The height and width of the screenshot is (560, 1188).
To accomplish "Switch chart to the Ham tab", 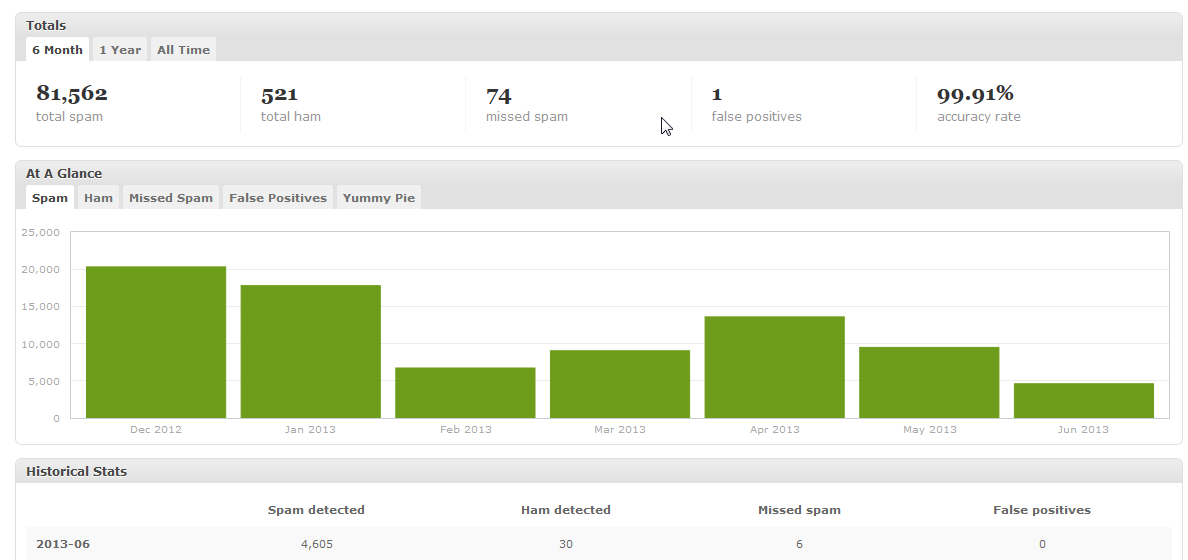I will (98, 198).
